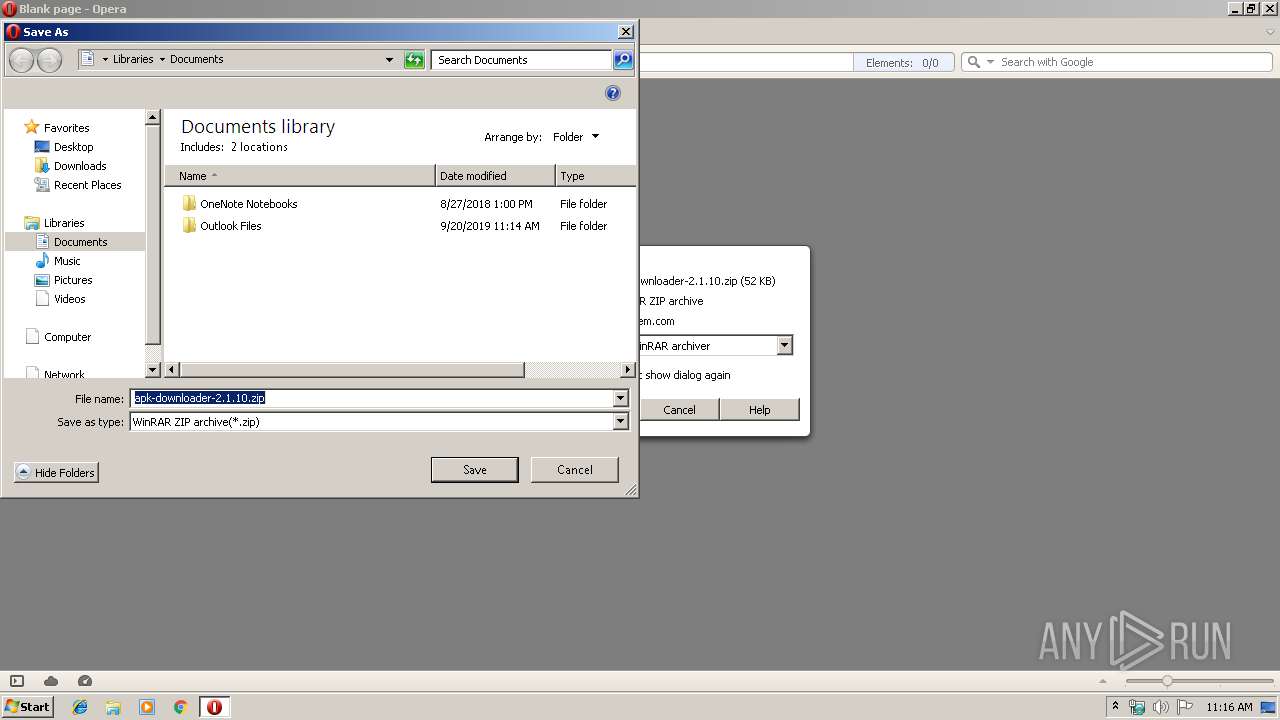
Task: Select the Outlook Files folder
Action: click(230, 226)
